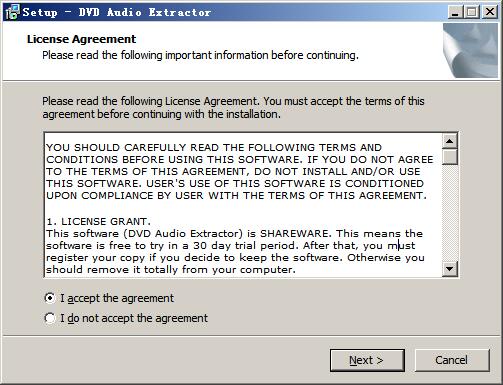Click the maximize button in title bar
This screenshot has height=385, width=503.
click(472, 12)
